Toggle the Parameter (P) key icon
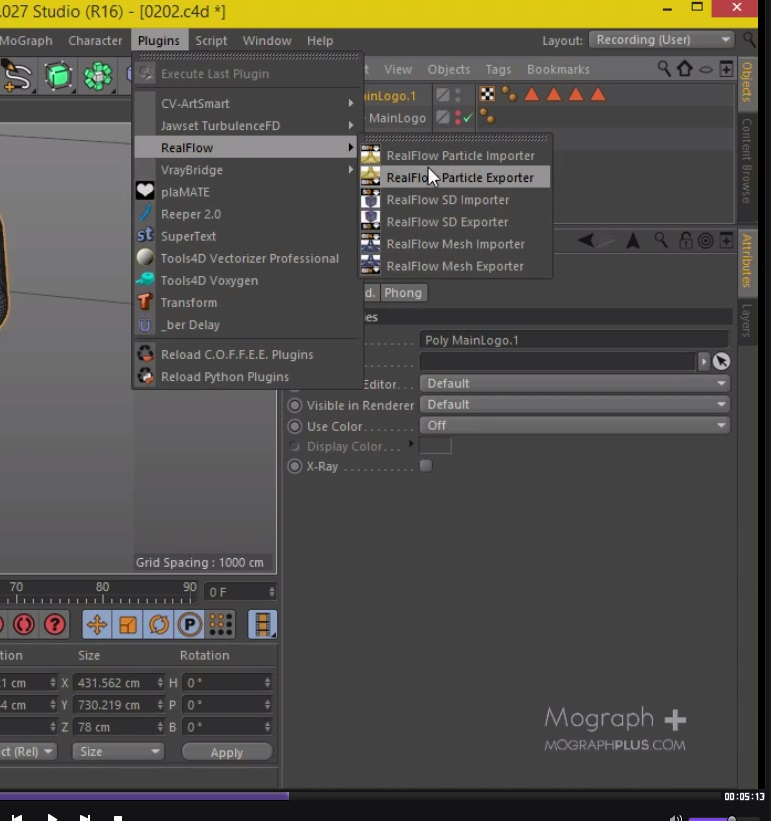The width and height of the screenshot is (771, 821). pos(189,624)
